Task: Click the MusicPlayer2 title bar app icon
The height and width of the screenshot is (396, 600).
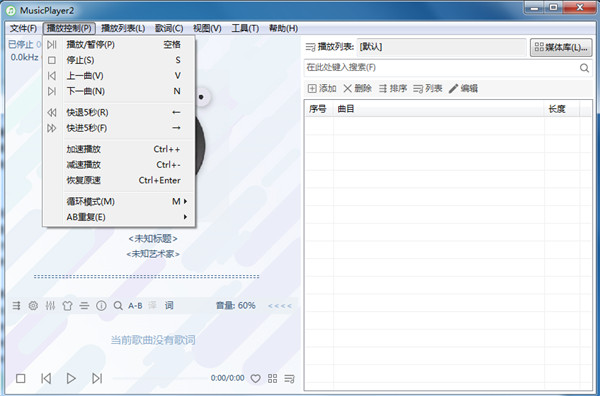Action: pos(11,10)
